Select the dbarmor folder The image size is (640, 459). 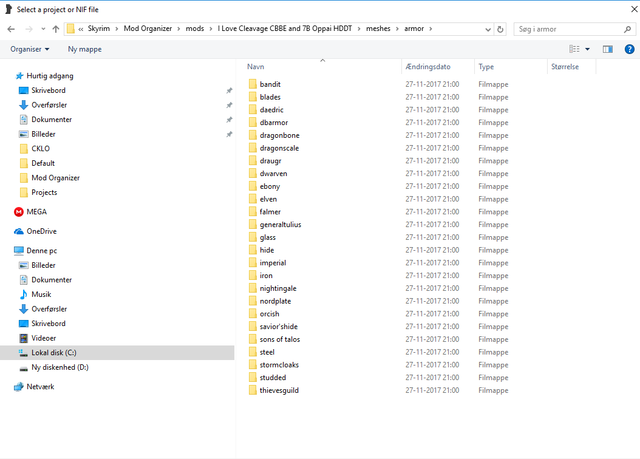click(x=273, y=122)
